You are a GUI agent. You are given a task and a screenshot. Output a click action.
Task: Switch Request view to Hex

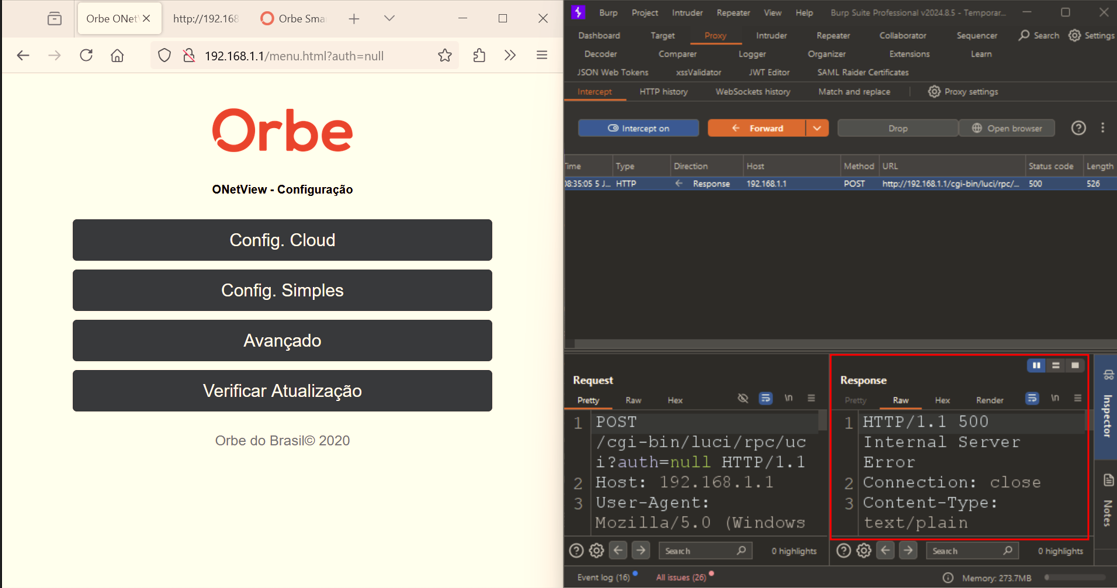point(675,401)
